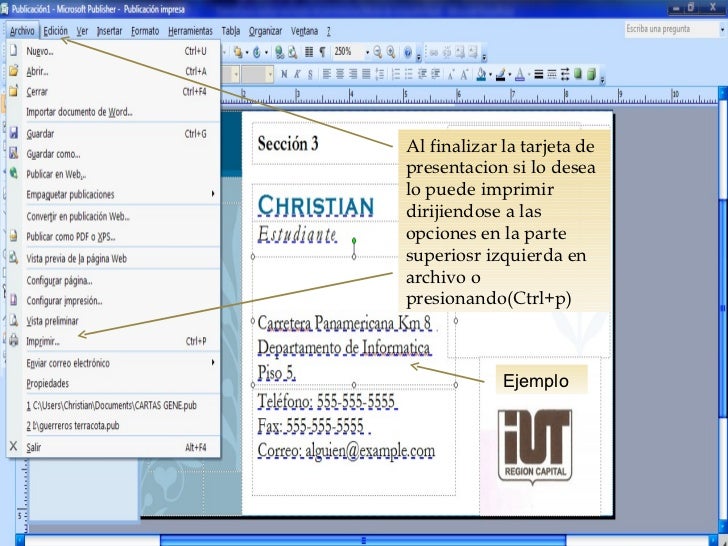Open the font size dropdown
728x546 pixels.
pyautogui.click(x=270, y=74)
